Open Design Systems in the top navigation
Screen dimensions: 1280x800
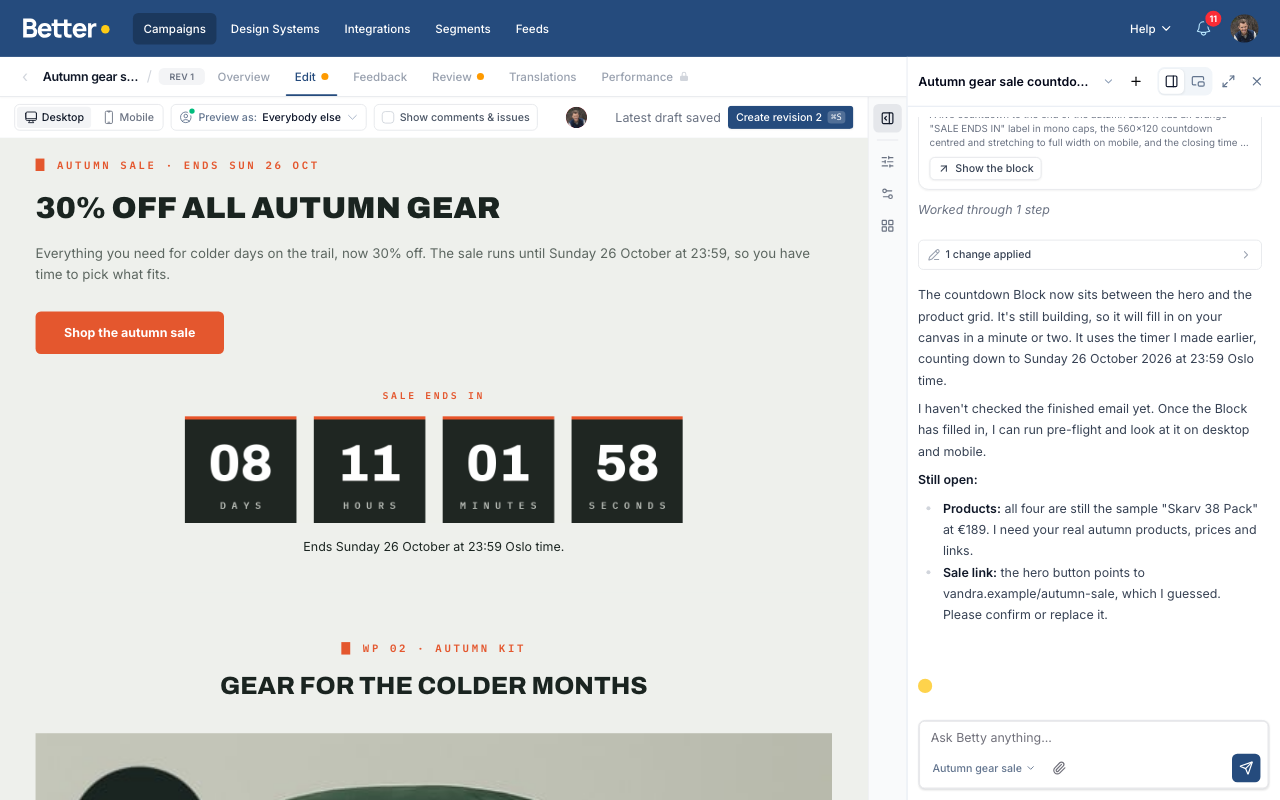pos(275,29)
